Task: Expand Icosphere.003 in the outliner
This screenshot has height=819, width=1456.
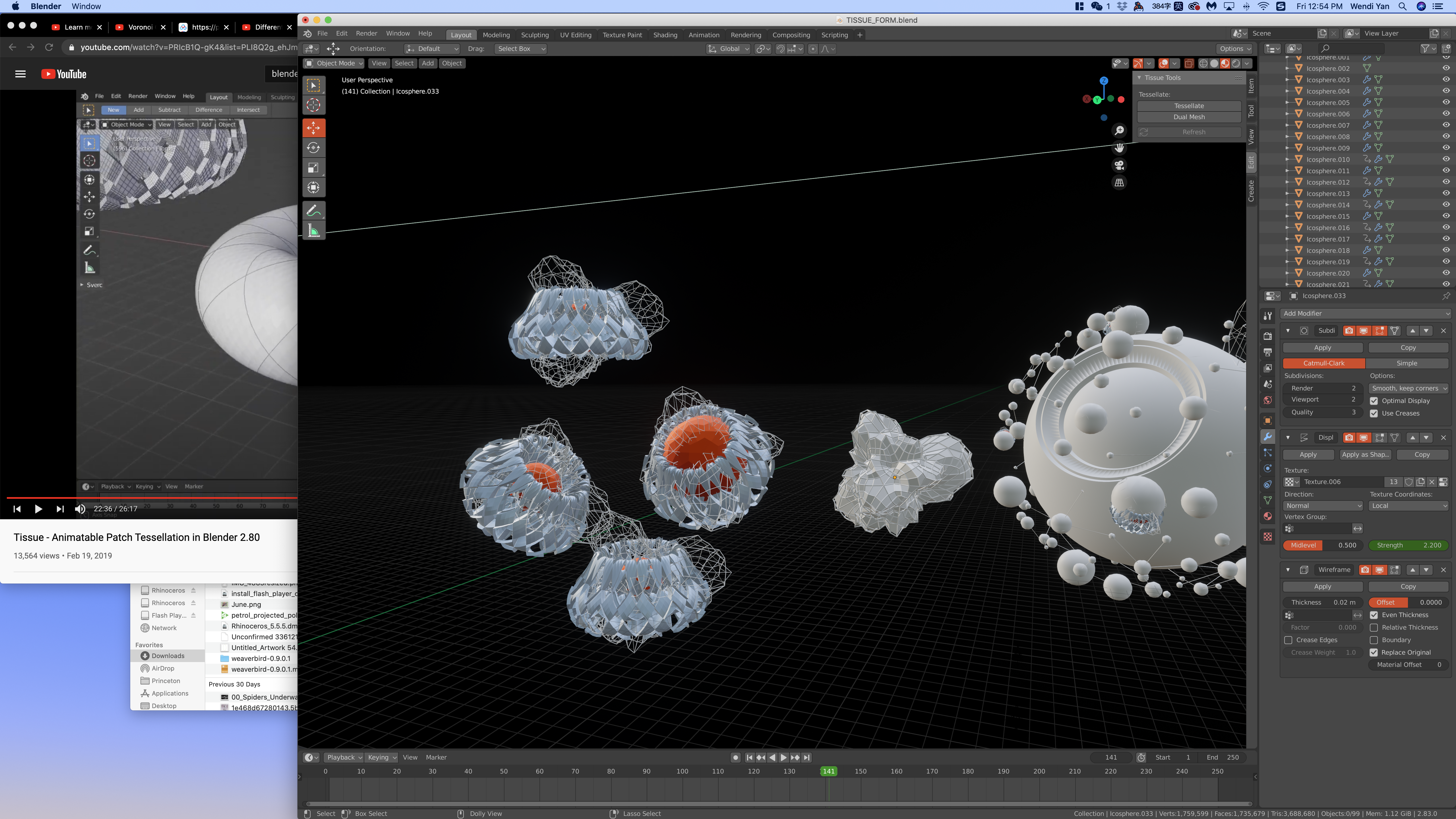Action: pyautogui.click(x=1287, y=80)
